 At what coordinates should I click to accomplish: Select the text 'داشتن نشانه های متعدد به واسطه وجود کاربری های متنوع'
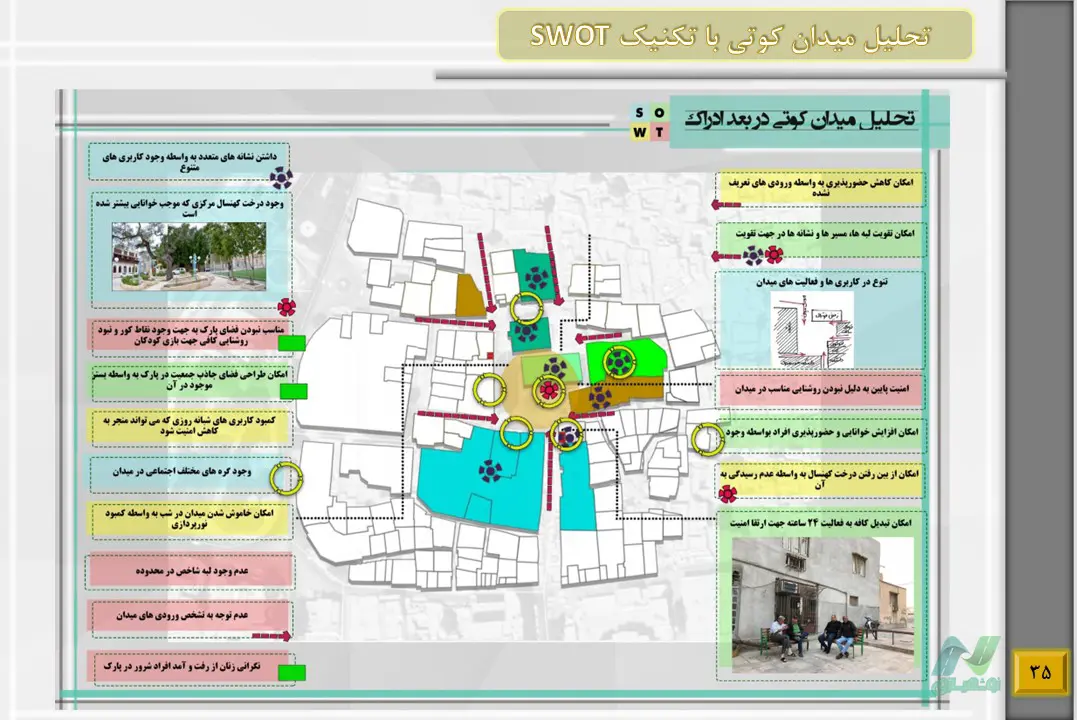pos(190,162)
